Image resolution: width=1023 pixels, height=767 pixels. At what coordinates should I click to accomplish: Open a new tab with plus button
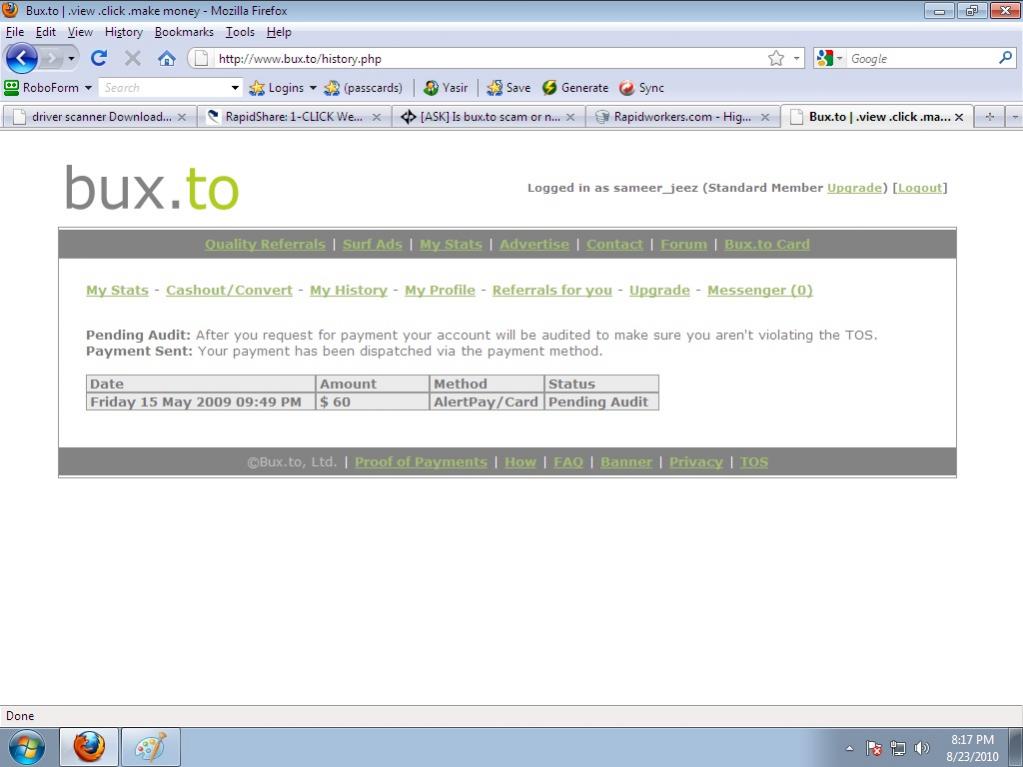click(990, 117)
